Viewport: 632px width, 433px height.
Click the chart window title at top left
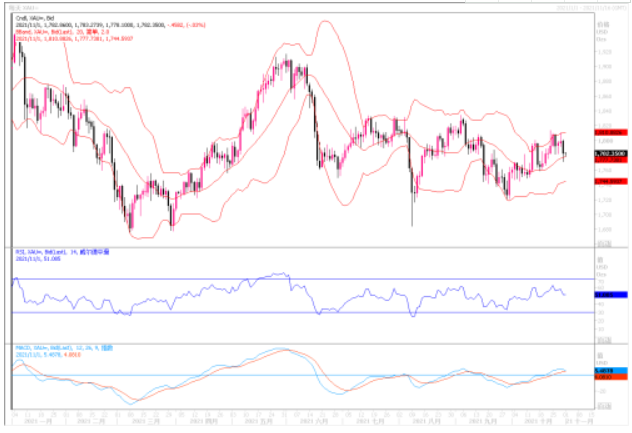tap(25, 7)
